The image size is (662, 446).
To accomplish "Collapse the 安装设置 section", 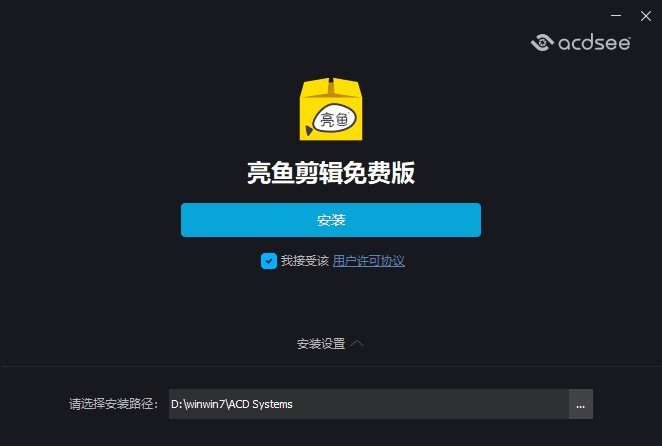I will point(330,344).
